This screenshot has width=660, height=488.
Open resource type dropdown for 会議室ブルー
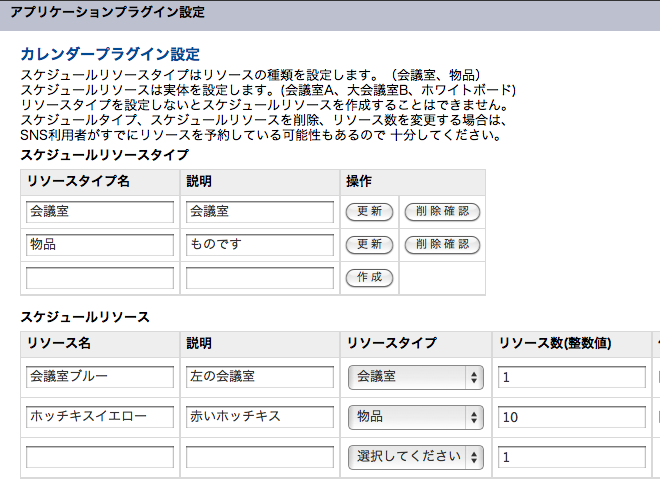[x=416, y=377]
